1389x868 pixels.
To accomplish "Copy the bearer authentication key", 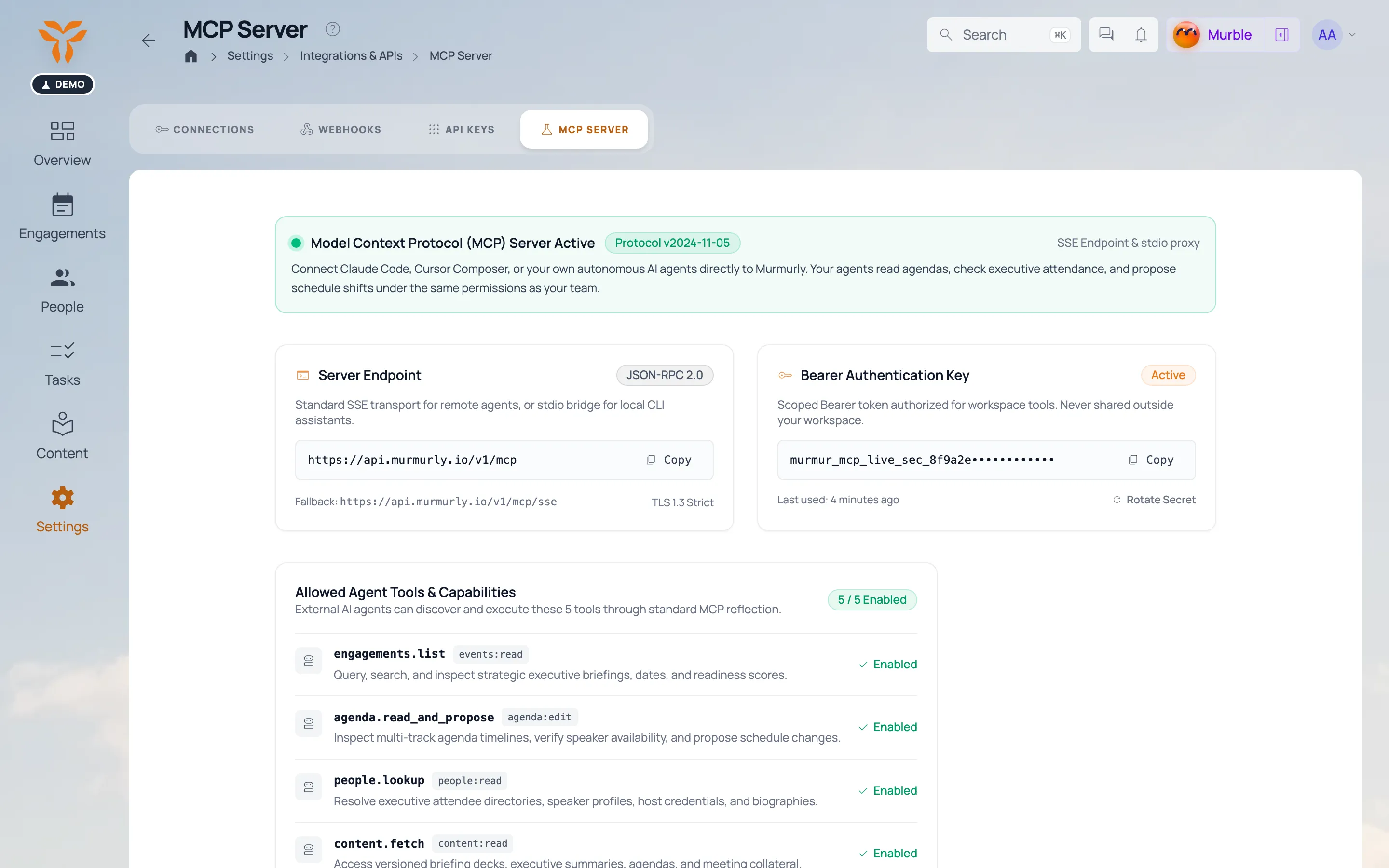I will pos(1151,460).
